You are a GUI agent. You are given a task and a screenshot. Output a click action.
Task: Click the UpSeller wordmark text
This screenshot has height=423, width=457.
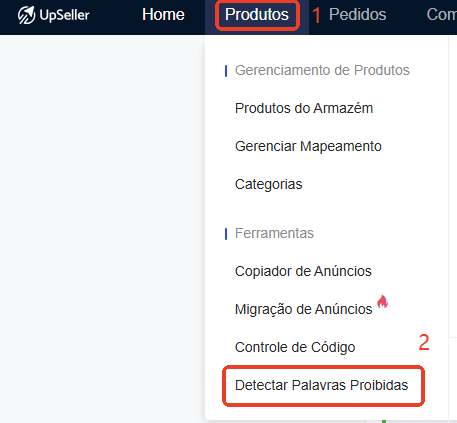pyautogui.click(x=64, y=15)
